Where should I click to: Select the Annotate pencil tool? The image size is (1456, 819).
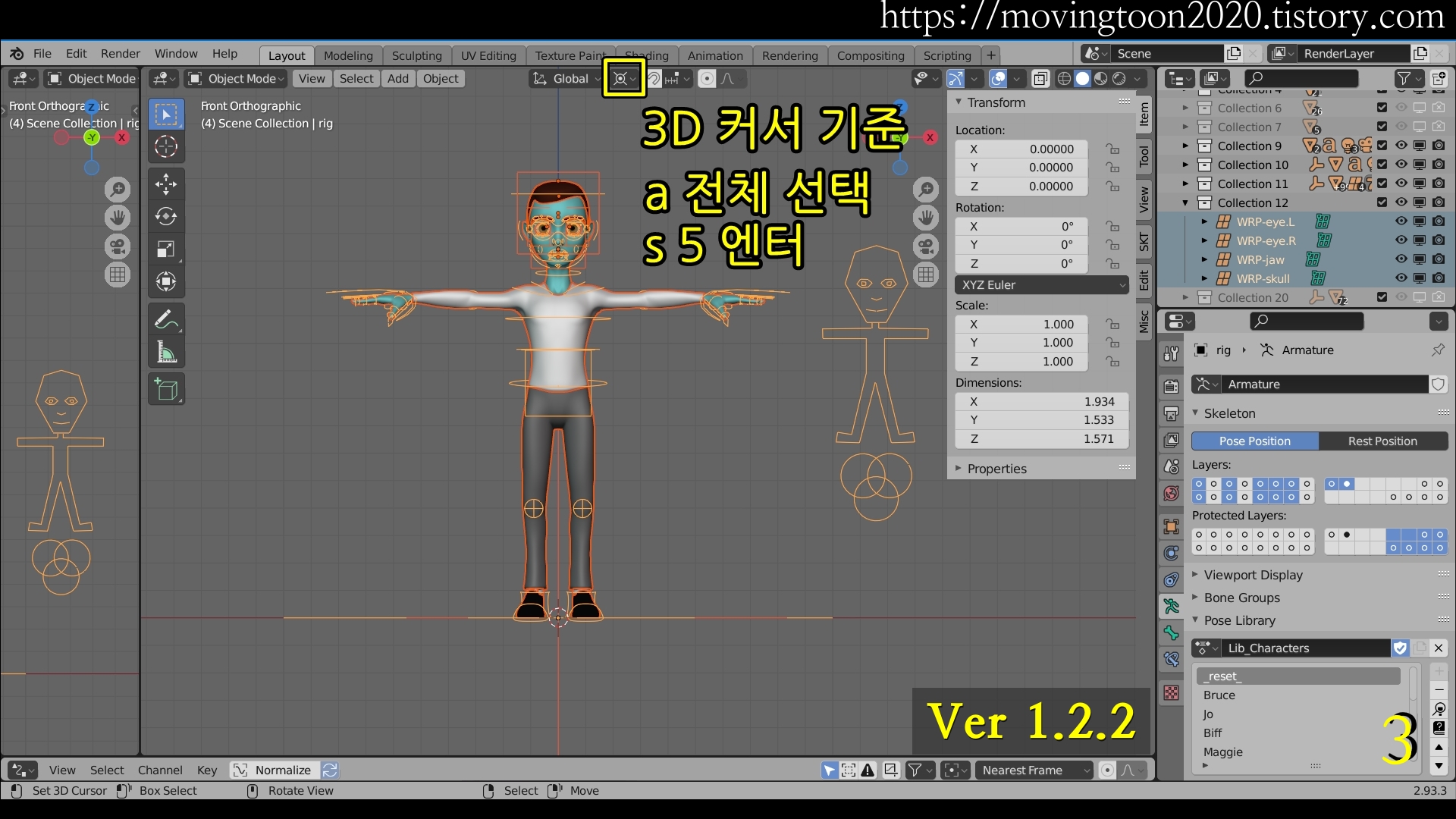coord(166,320)
